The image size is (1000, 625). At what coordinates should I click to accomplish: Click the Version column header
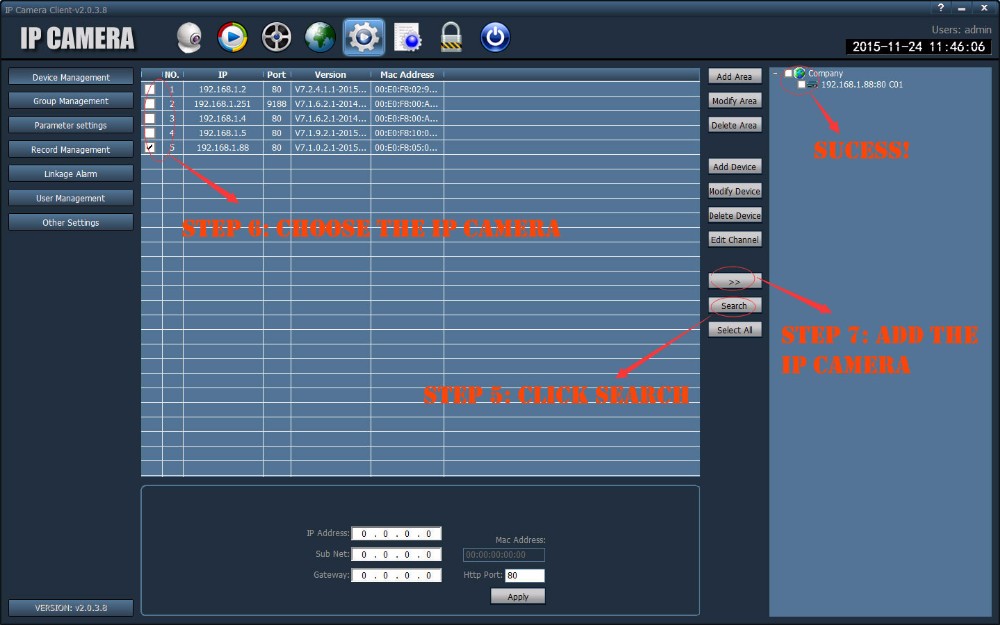(330, 75)
